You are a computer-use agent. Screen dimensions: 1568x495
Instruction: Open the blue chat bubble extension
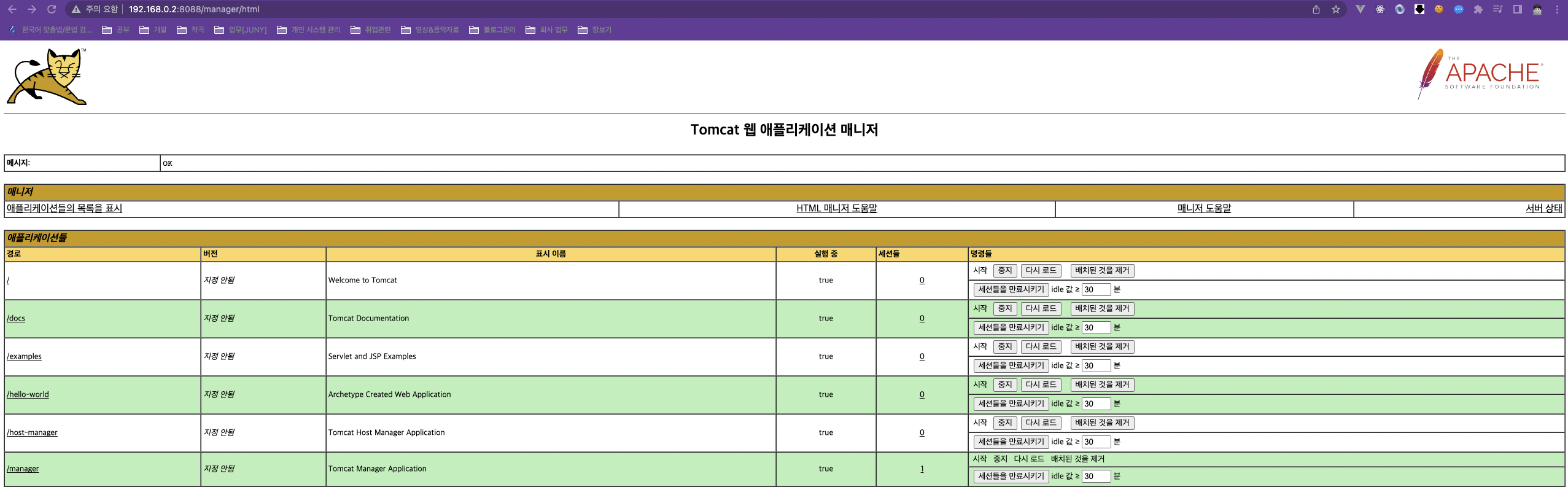[1459, 9]
